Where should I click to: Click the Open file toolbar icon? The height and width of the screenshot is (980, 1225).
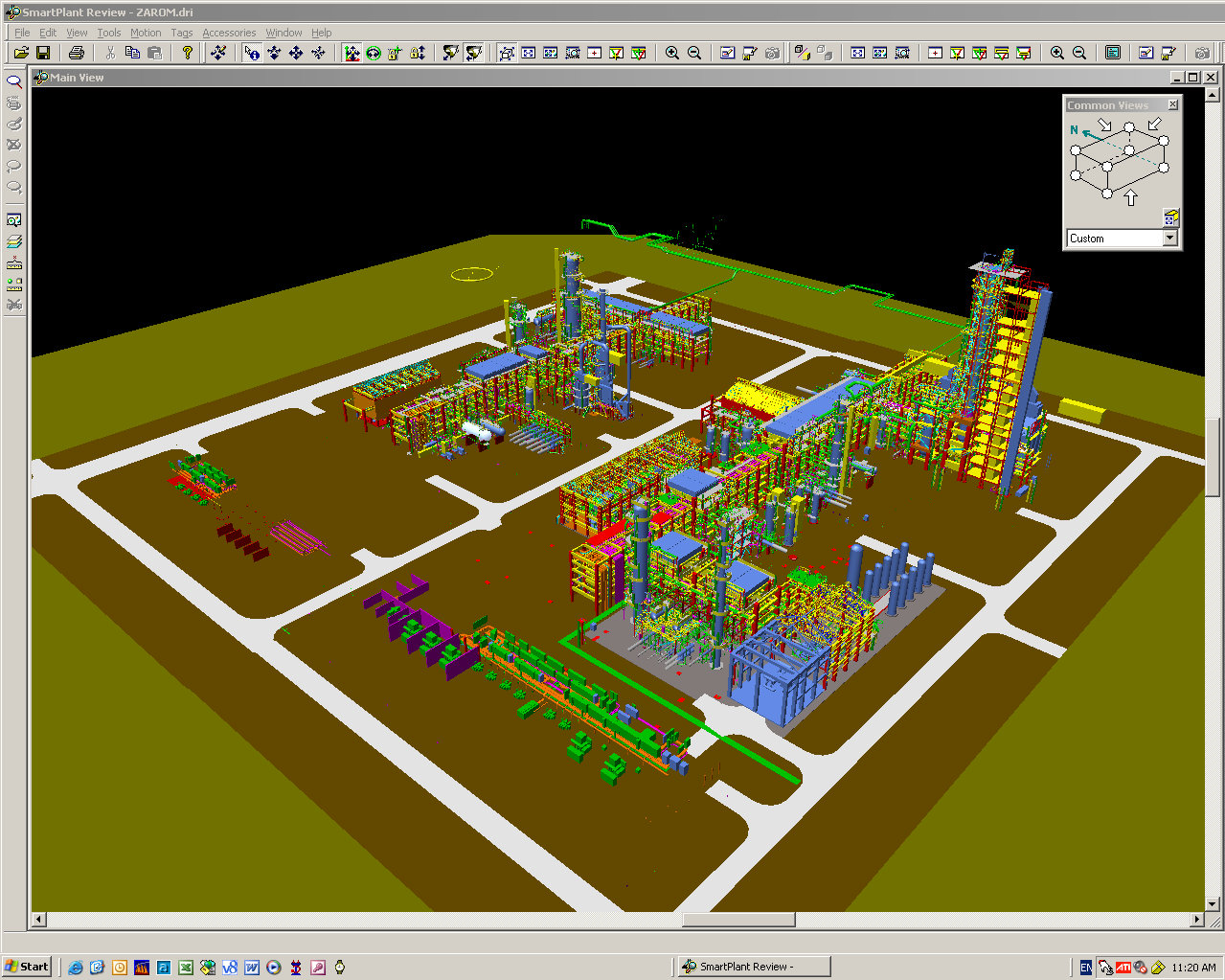[x=20, y=53]
